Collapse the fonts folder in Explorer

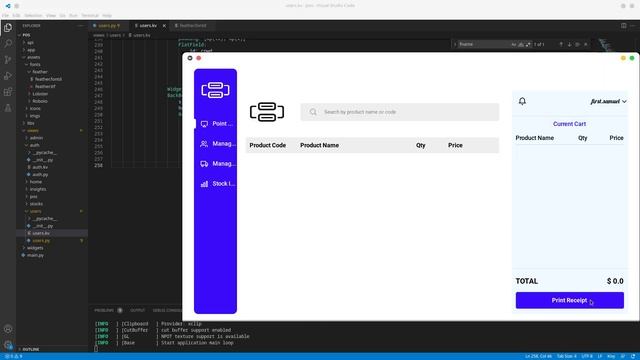pyautogui.click(x=35, y=64)
